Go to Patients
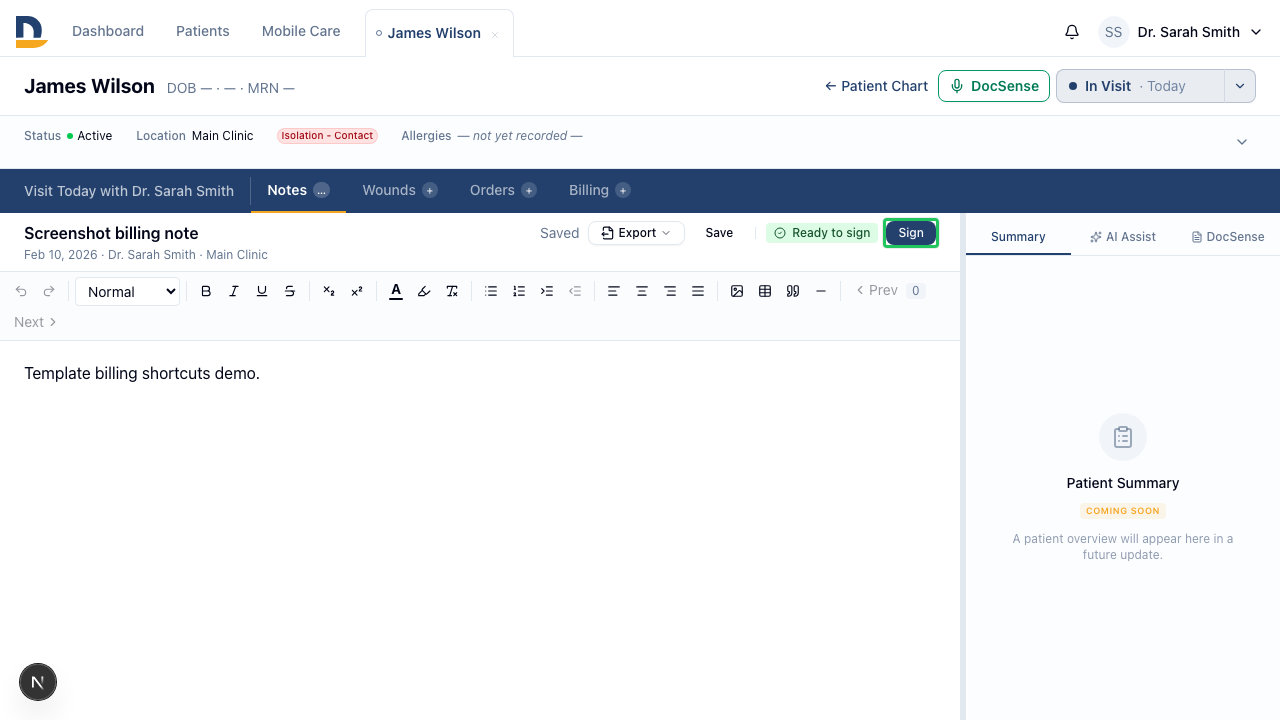The image size is (1280, 720). tap(203, 31)
